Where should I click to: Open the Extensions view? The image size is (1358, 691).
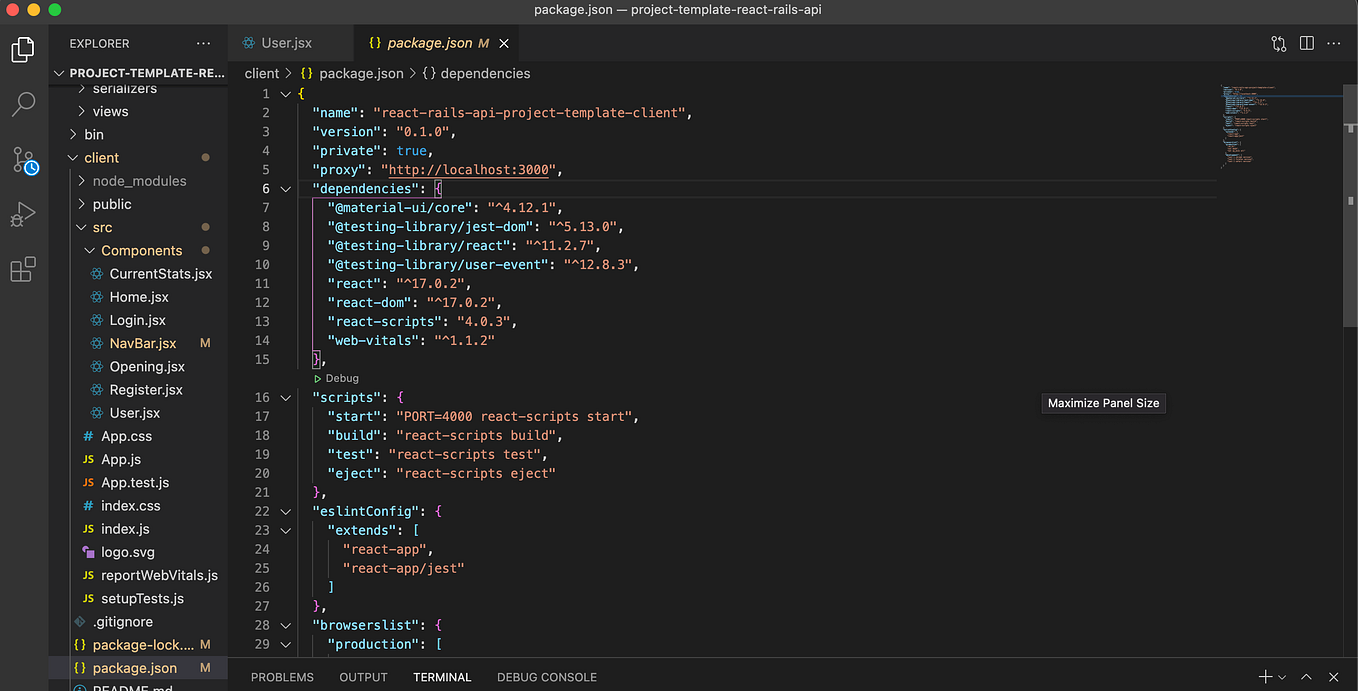[x=23, y=268]
